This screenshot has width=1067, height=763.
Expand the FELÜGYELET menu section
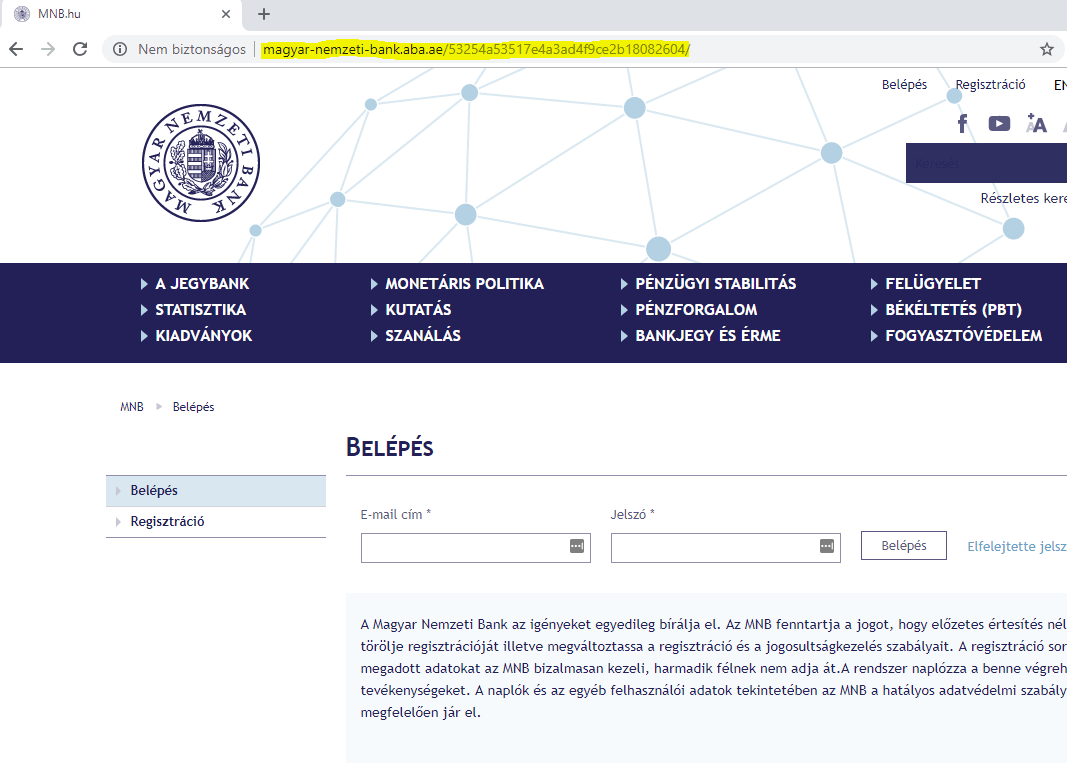[932, 284]
